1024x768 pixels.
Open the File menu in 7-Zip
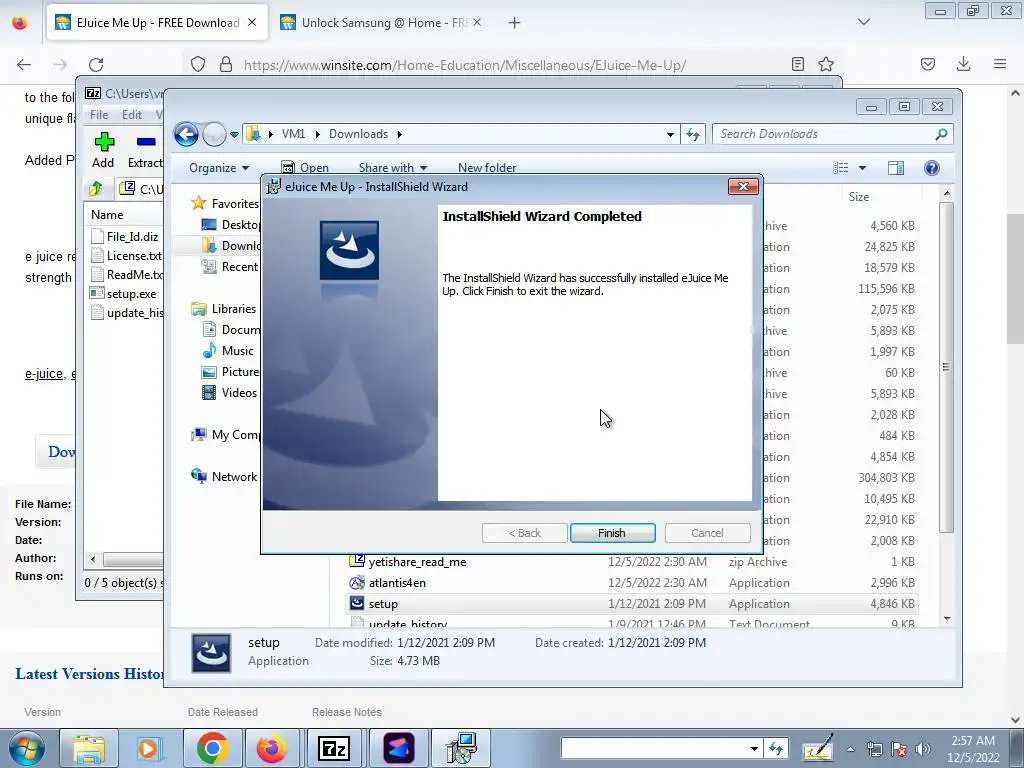(99, 115)
